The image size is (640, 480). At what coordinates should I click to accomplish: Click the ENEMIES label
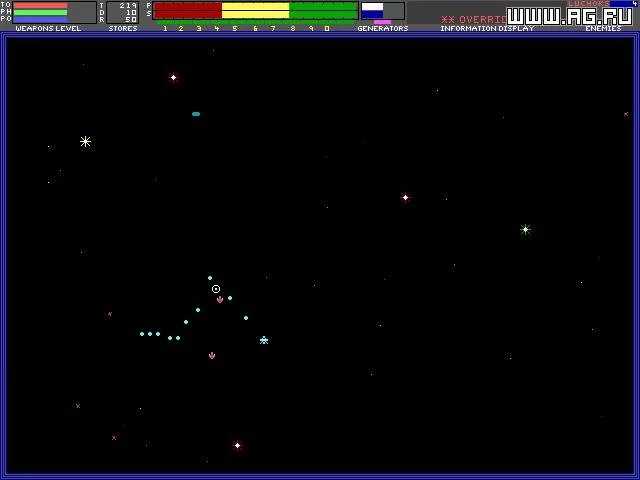[x=603, y=28]
